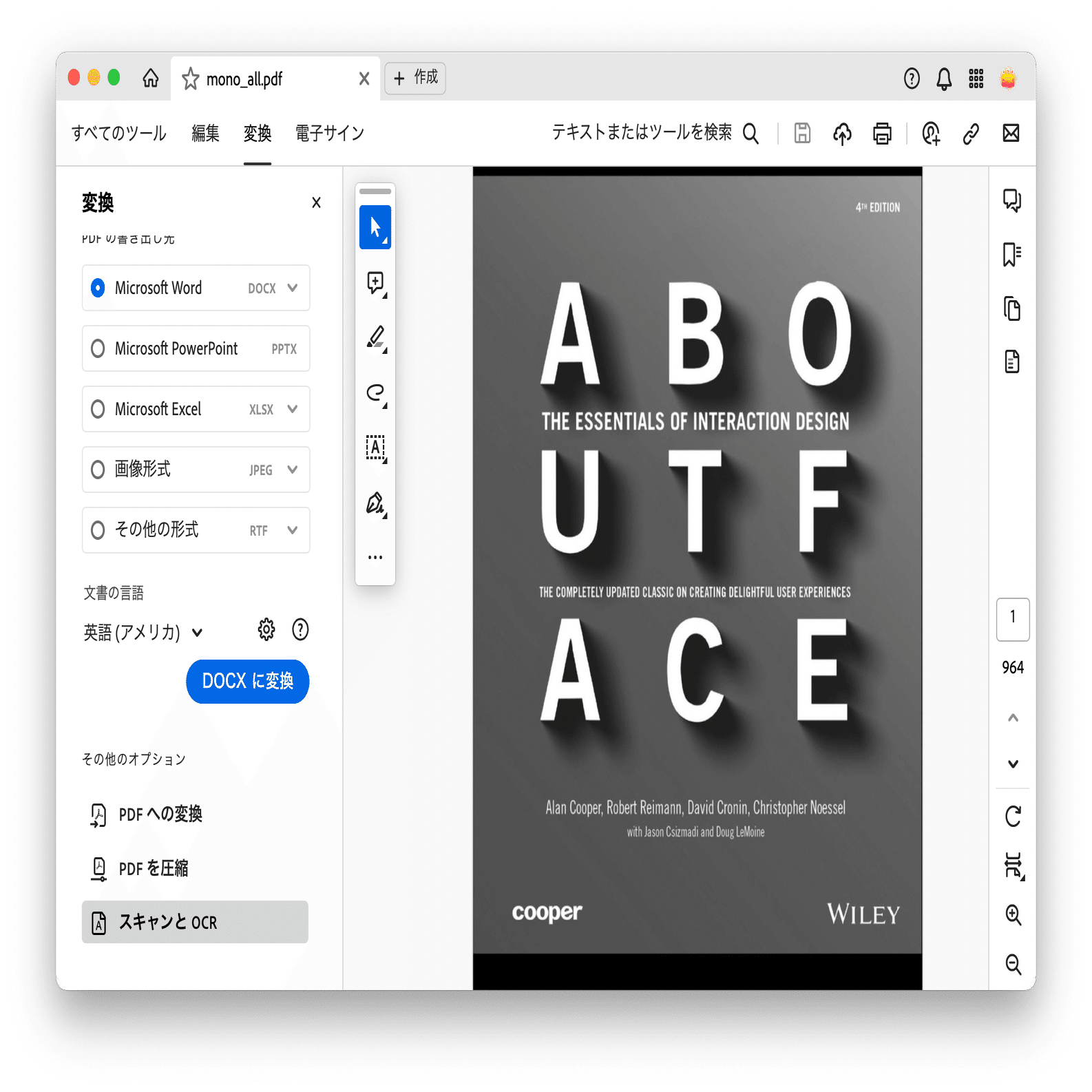The image size is (1092, 1092).
Task: Open the Help question mark icon
Action: point(912,78)
